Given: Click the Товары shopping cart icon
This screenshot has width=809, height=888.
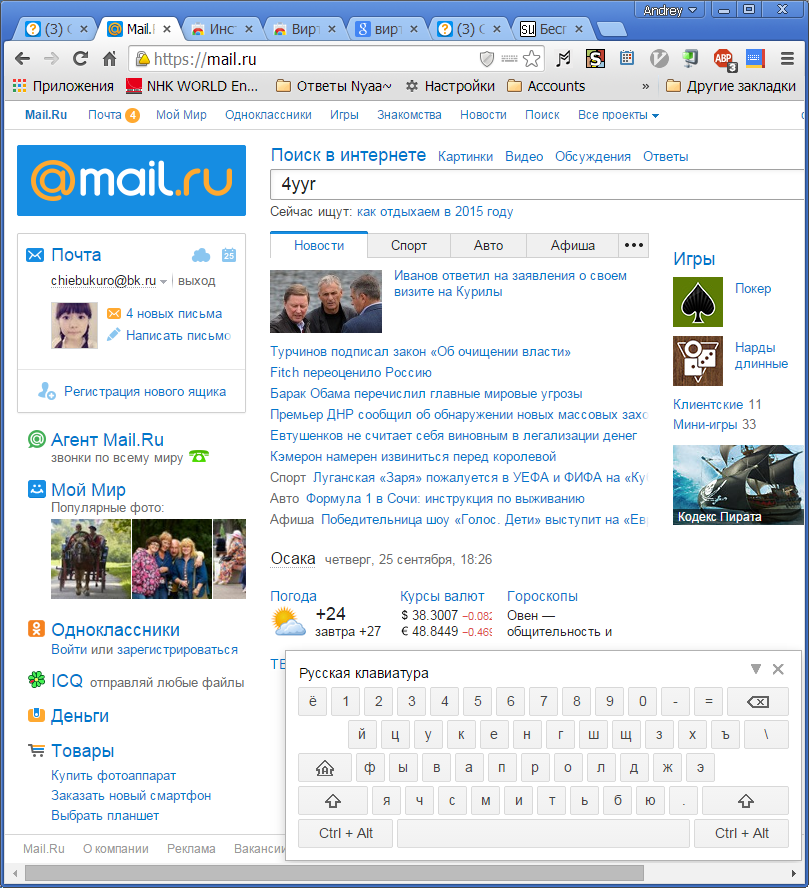Looking at the screenshot, I should point(36,750).
